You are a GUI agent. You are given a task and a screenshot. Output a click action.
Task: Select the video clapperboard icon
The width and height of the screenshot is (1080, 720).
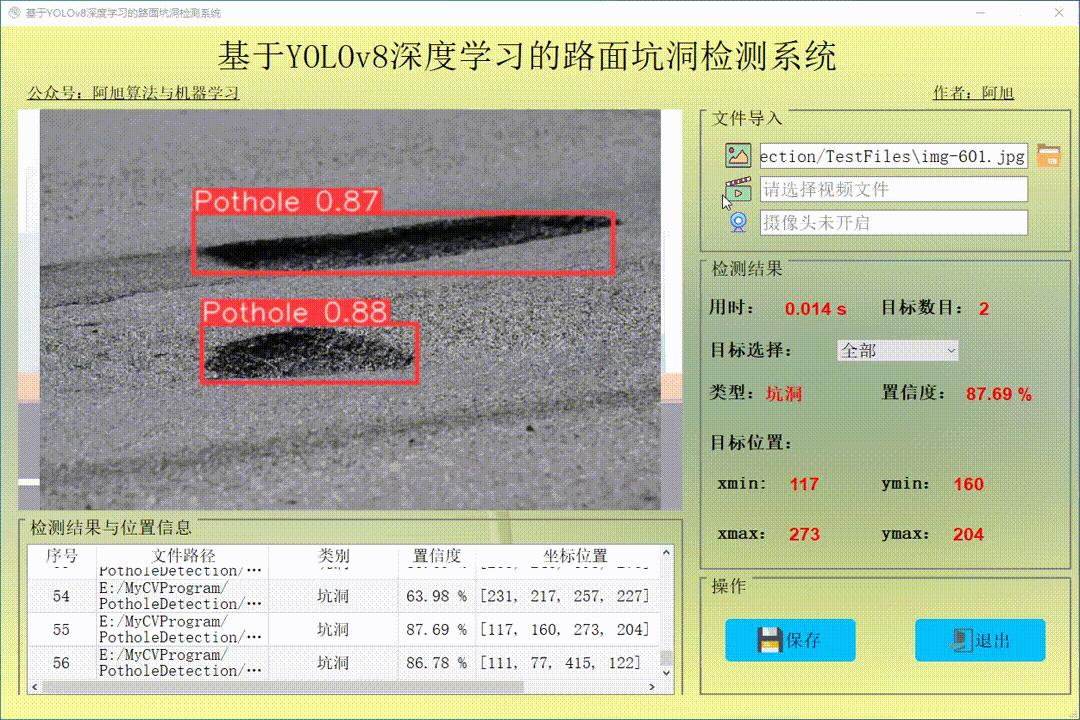[x=737, y=189]
